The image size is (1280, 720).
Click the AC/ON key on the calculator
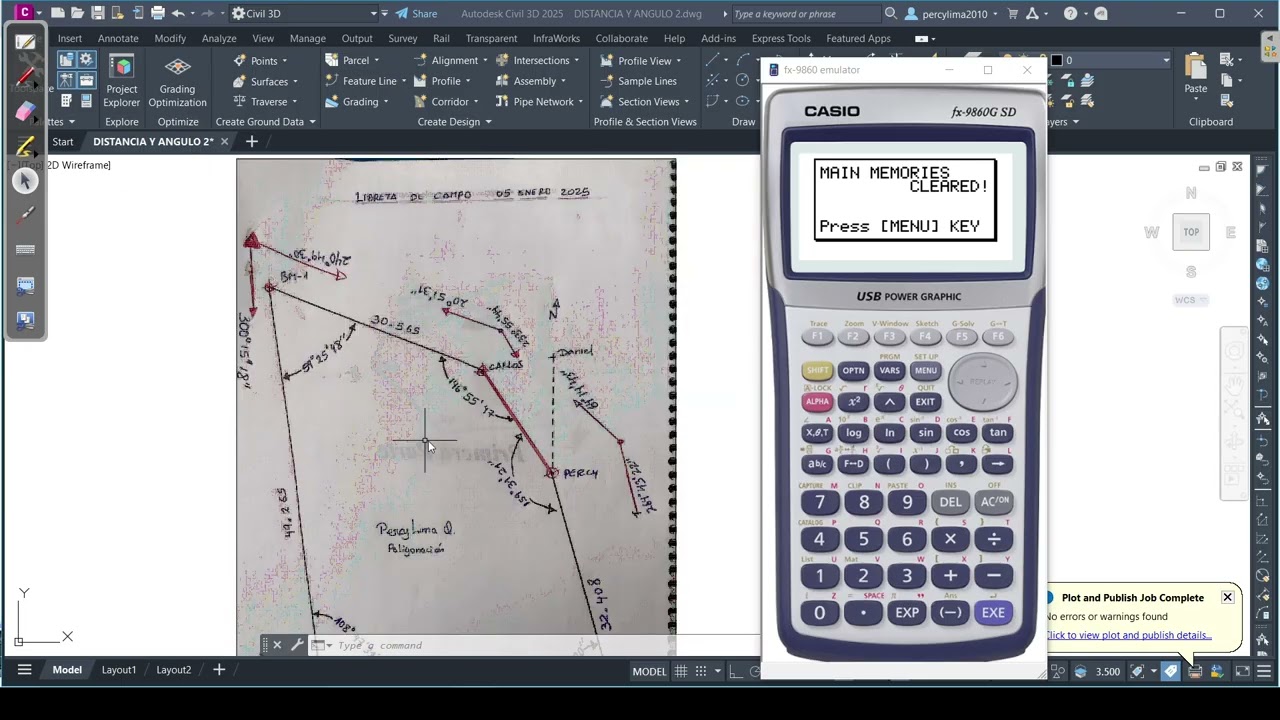tap(994, 502)
